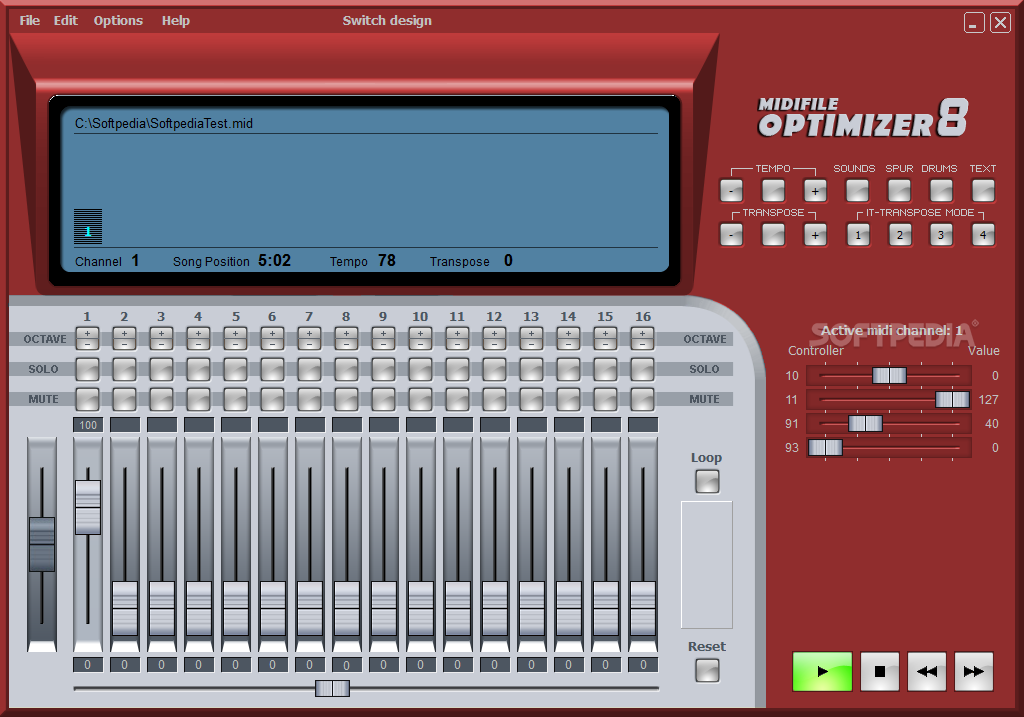Click the horizontal song position slider handle
This screenshot has width=1024, height=717.
coord(332,688)
